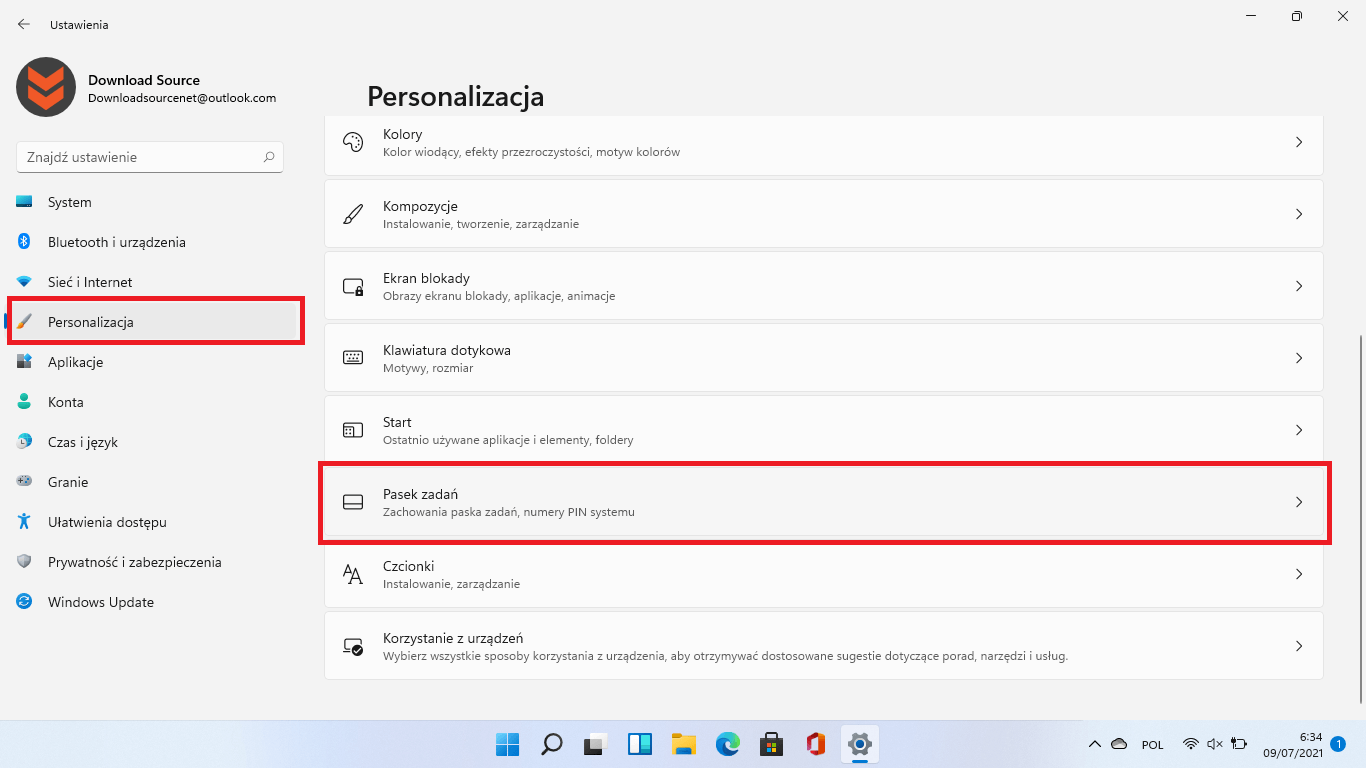Click the Konta person icon

(25, 402)
